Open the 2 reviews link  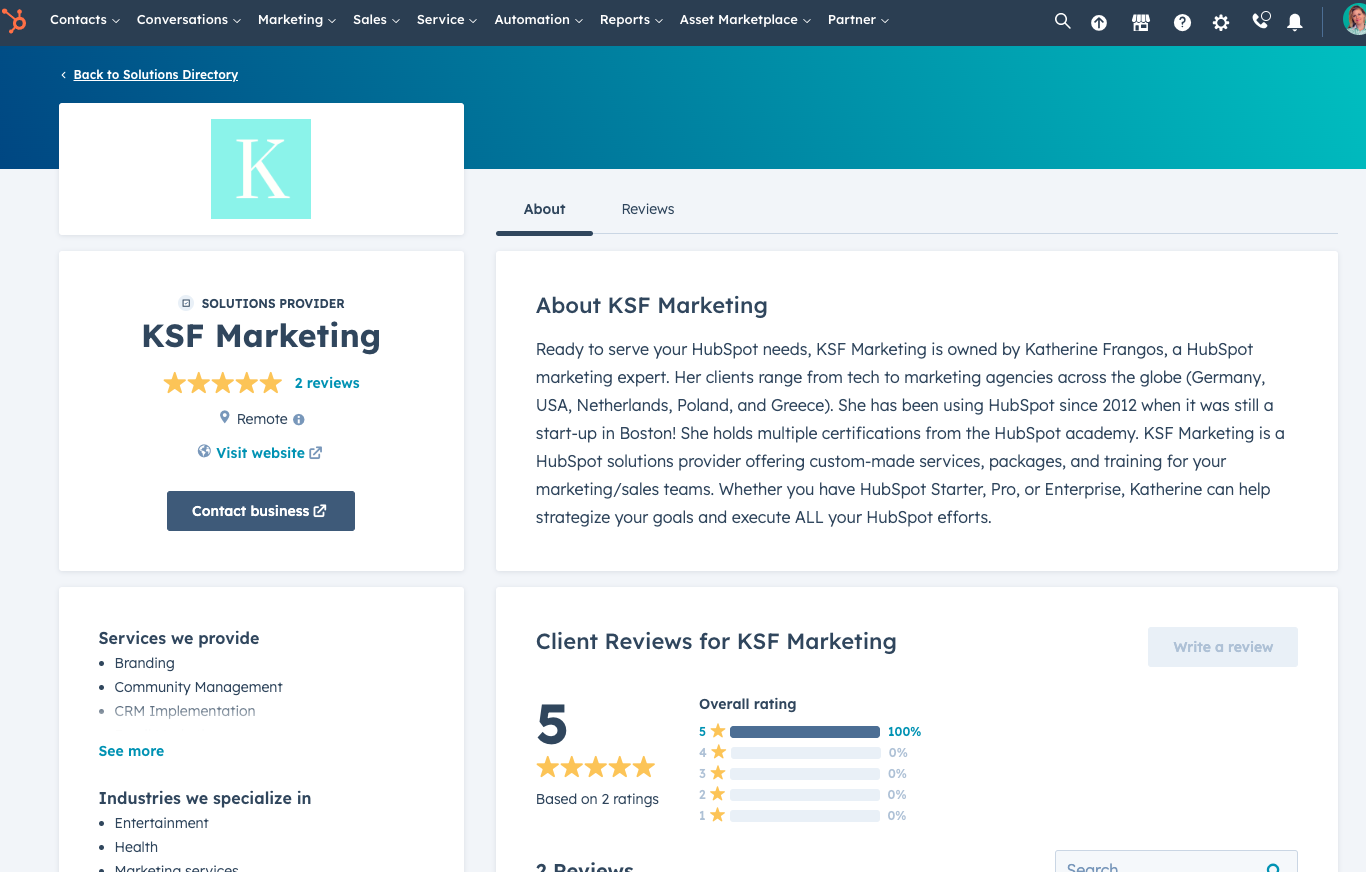pos(327,383)
